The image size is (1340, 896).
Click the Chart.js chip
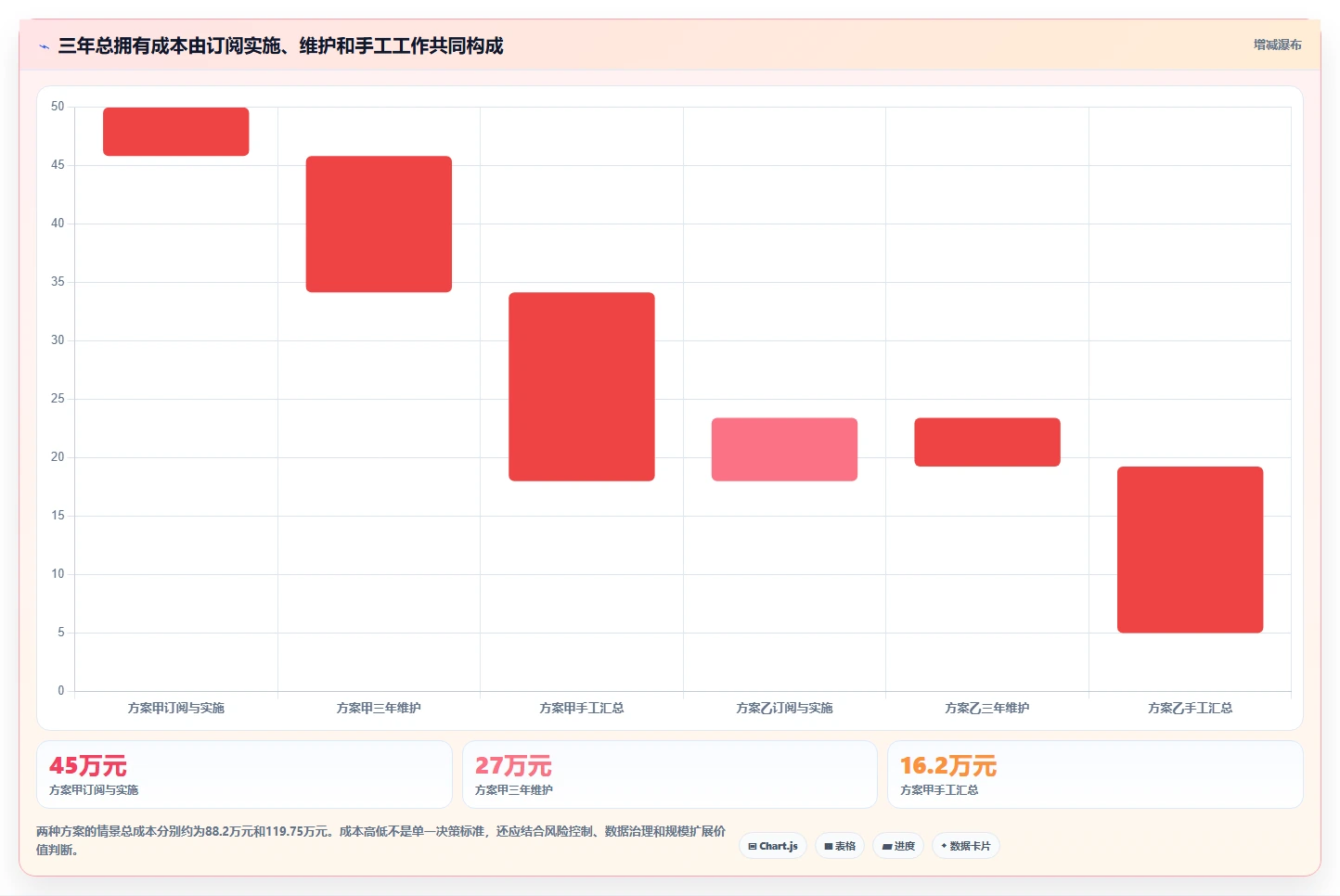tap(773, 846)
